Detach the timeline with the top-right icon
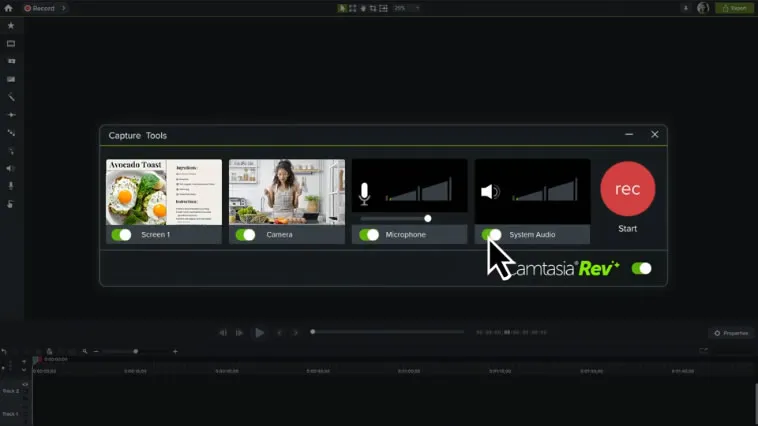 coord(703,351)
